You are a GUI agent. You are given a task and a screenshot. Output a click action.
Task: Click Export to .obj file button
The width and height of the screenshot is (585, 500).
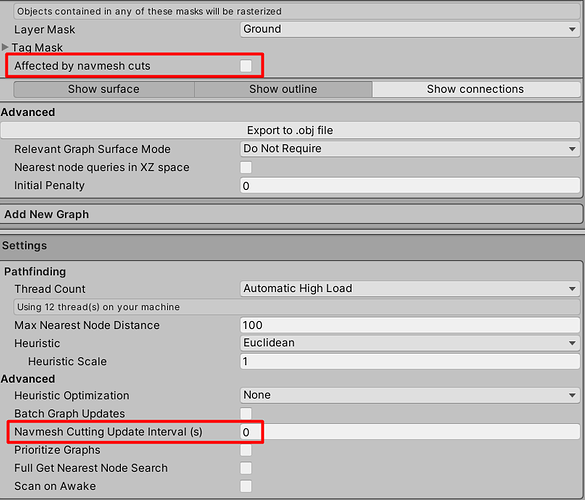290,130
